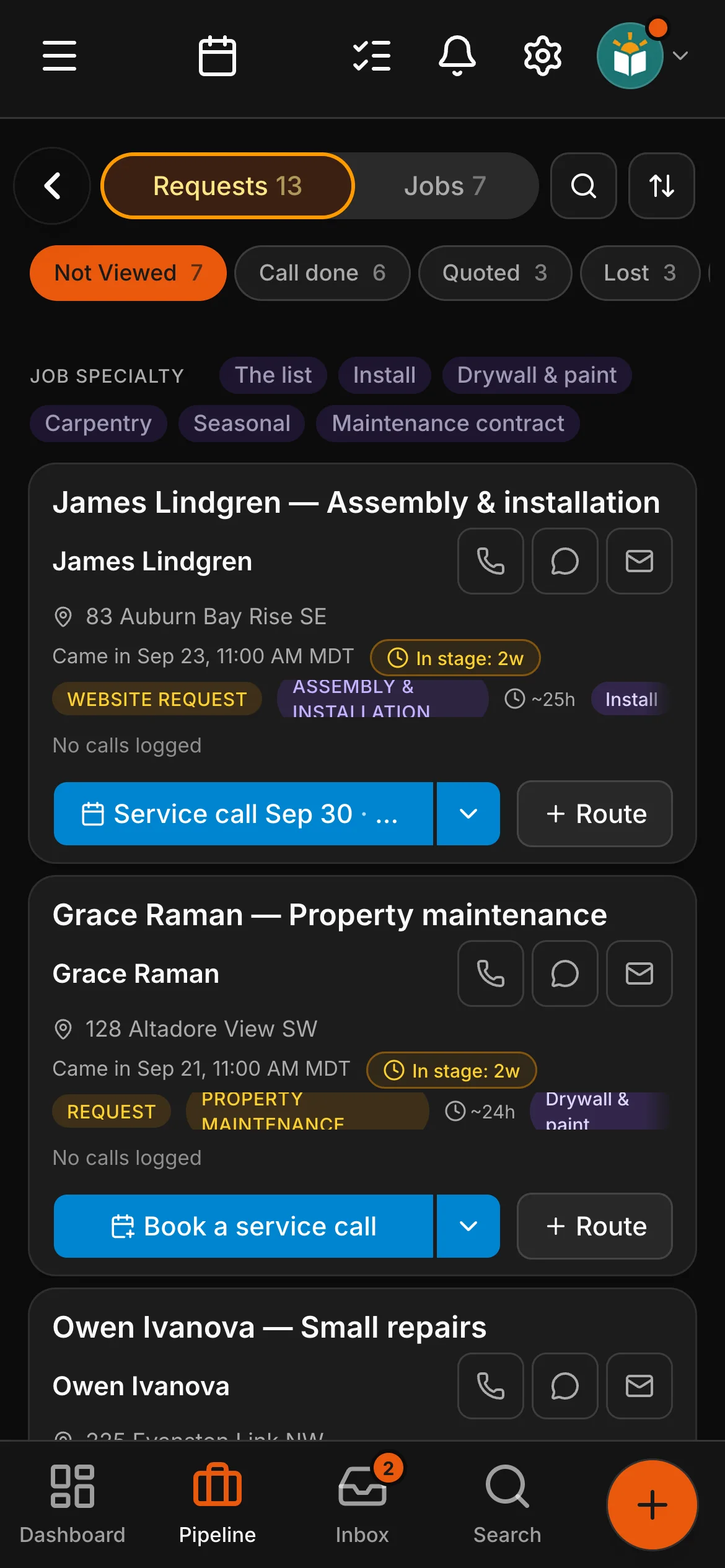Message James Lindgren via chat icon
Viewport: 725px width, 1568px height.
[565, 561]
